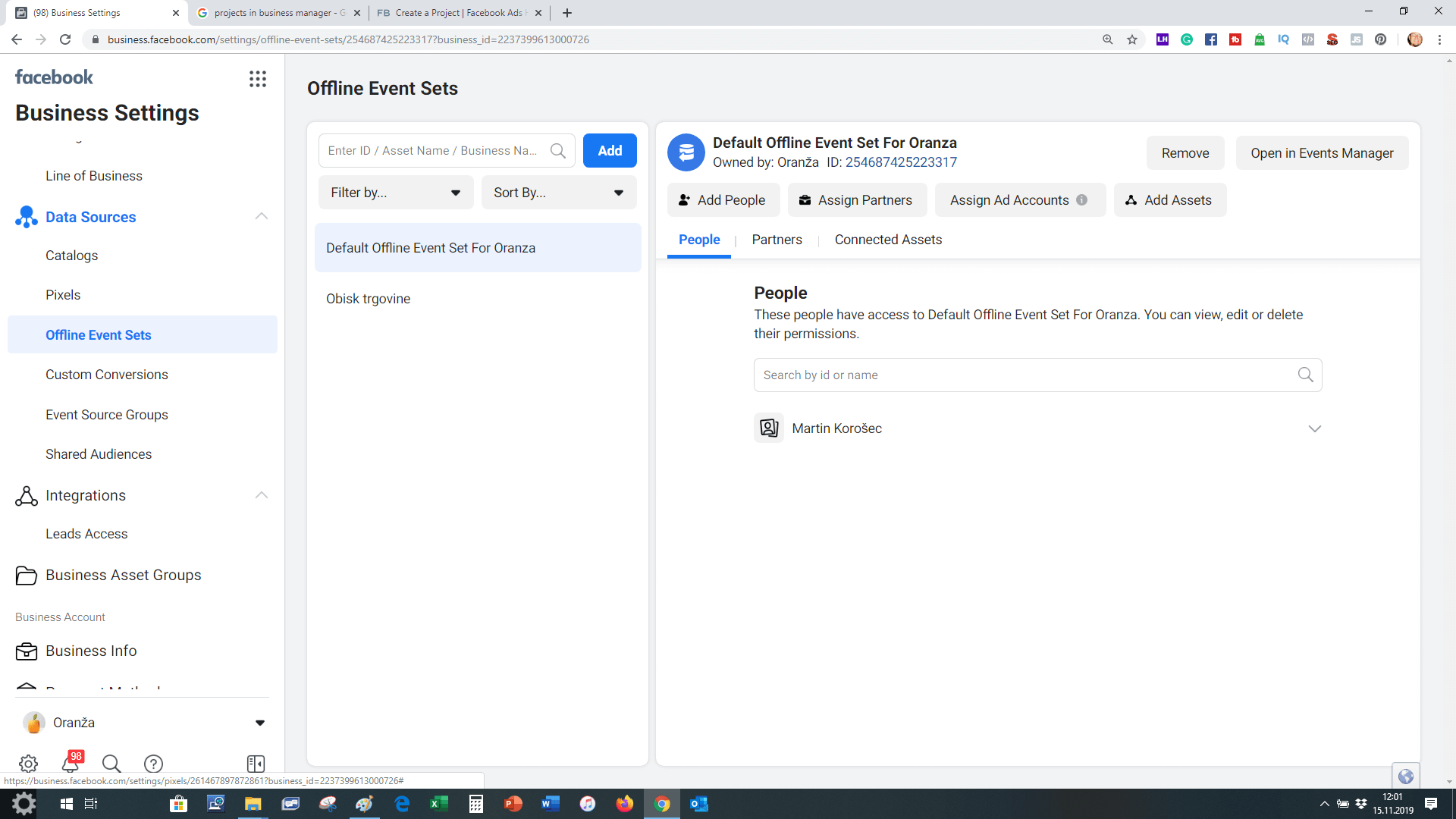This screenshot has height=819, width=1456.
Task: Open the Oranža business account switcher
Action: tap(144, 723)
